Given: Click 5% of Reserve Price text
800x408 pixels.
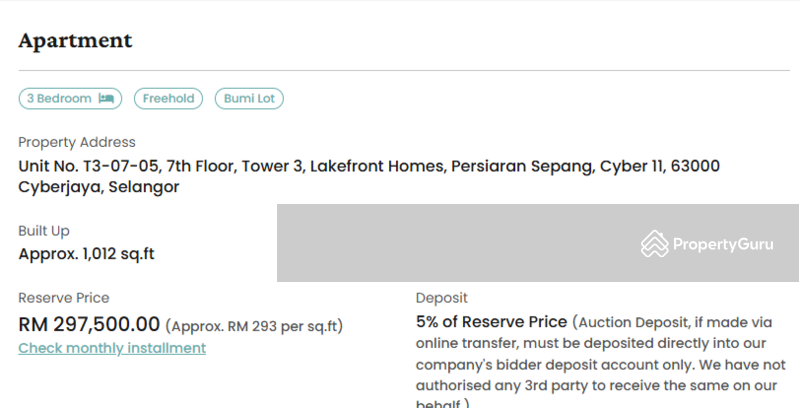Looking at the screenshot, I should [491, 322].
